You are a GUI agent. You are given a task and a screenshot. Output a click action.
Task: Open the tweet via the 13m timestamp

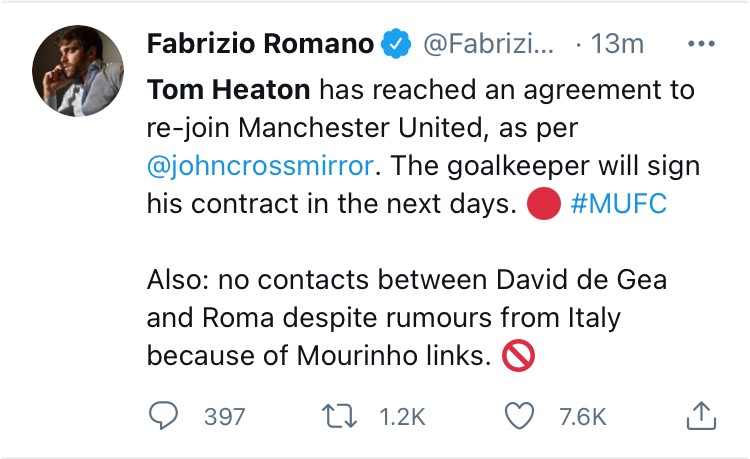pyautogui.click(x=618, y=44)
